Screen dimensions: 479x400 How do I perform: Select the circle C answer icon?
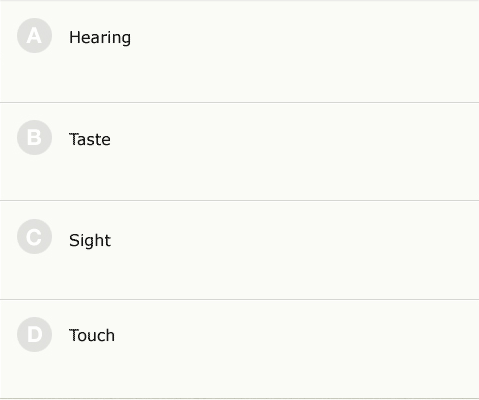34,236
